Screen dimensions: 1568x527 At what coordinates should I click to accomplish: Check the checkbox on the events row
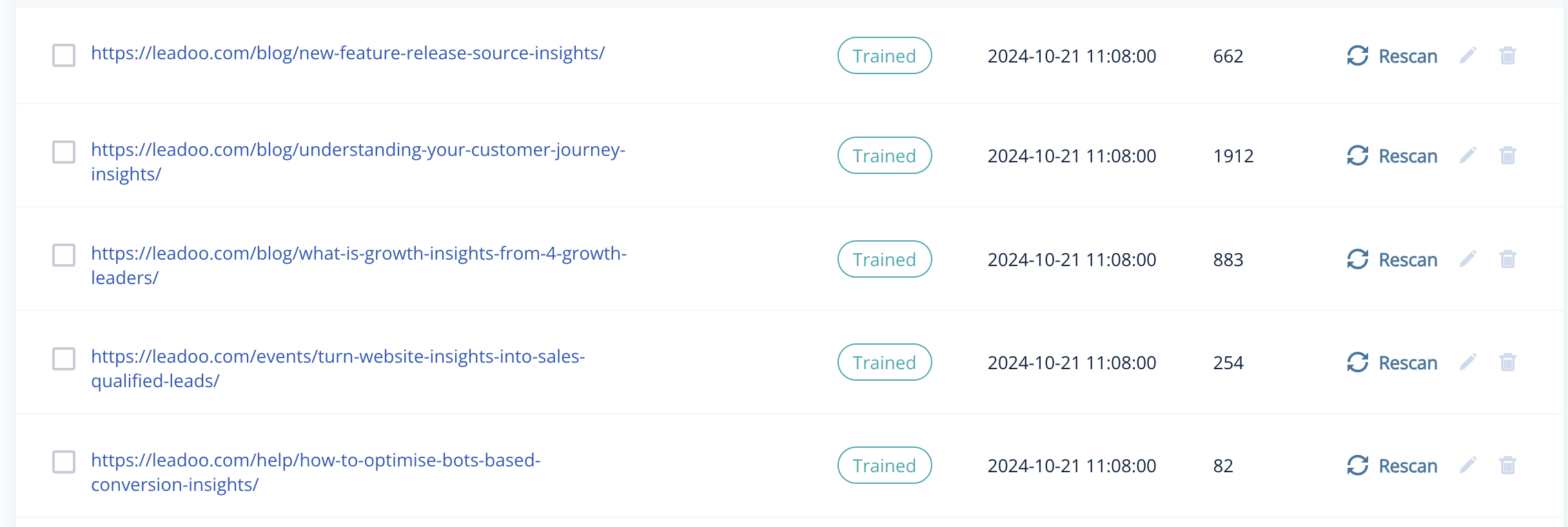pyautogui.click(x=63, y=359)
